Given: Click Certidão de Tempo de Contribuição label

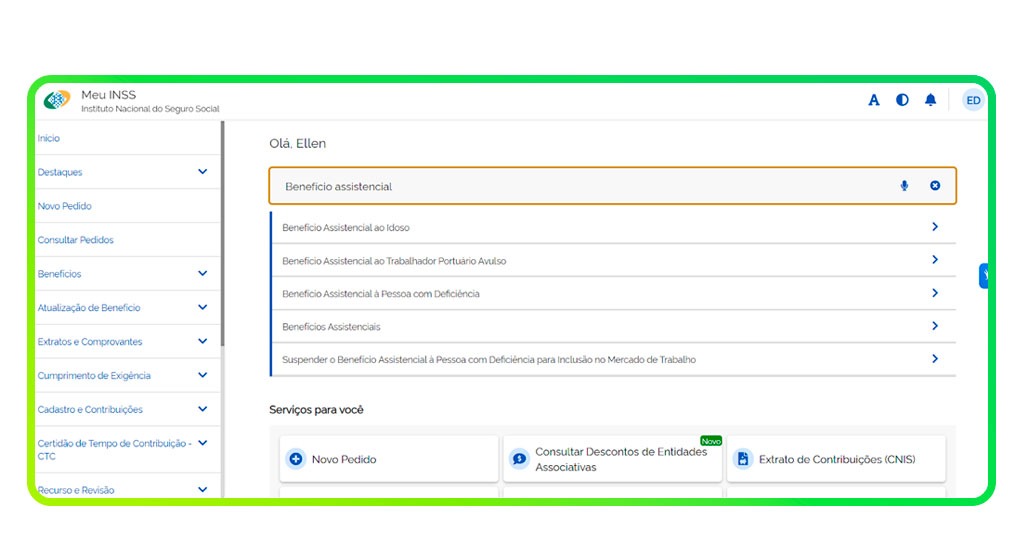Looking at the screenshot, I should [114, 450].
